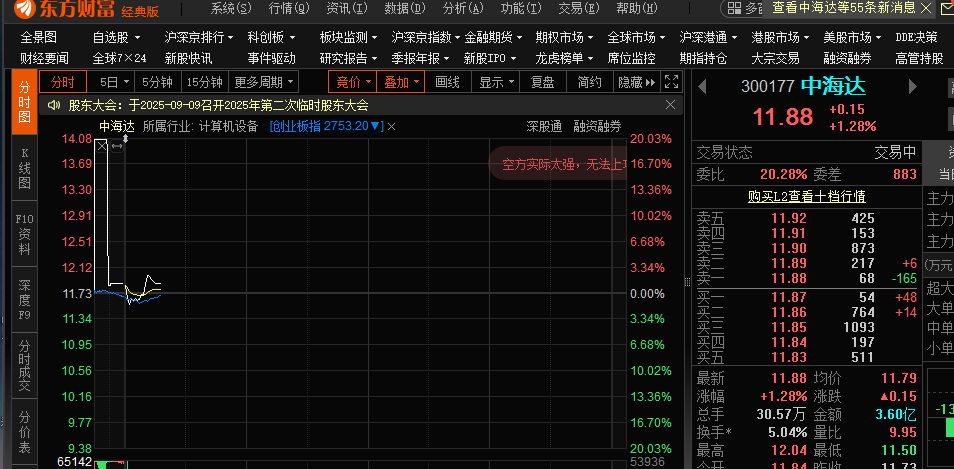Click the 深股通 tag
Screen dimensions: 954x469
(544, 127)
